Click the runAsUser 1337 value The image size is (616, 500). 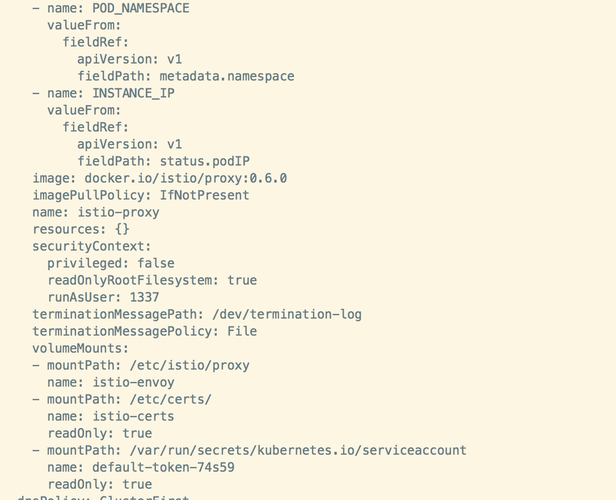(143, 297)
